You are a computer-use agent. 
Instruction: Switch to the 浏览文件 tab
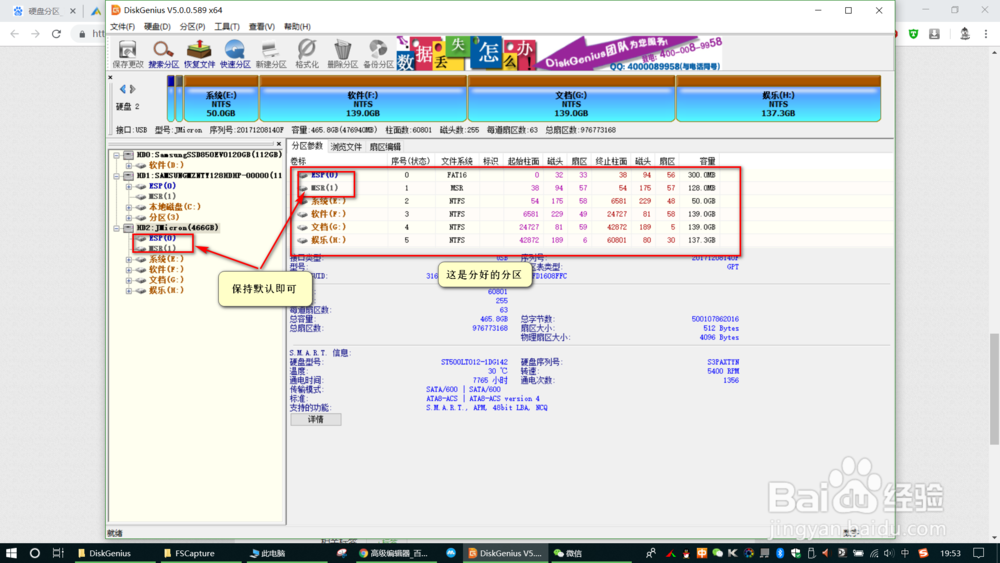click(x=346, y=147)
